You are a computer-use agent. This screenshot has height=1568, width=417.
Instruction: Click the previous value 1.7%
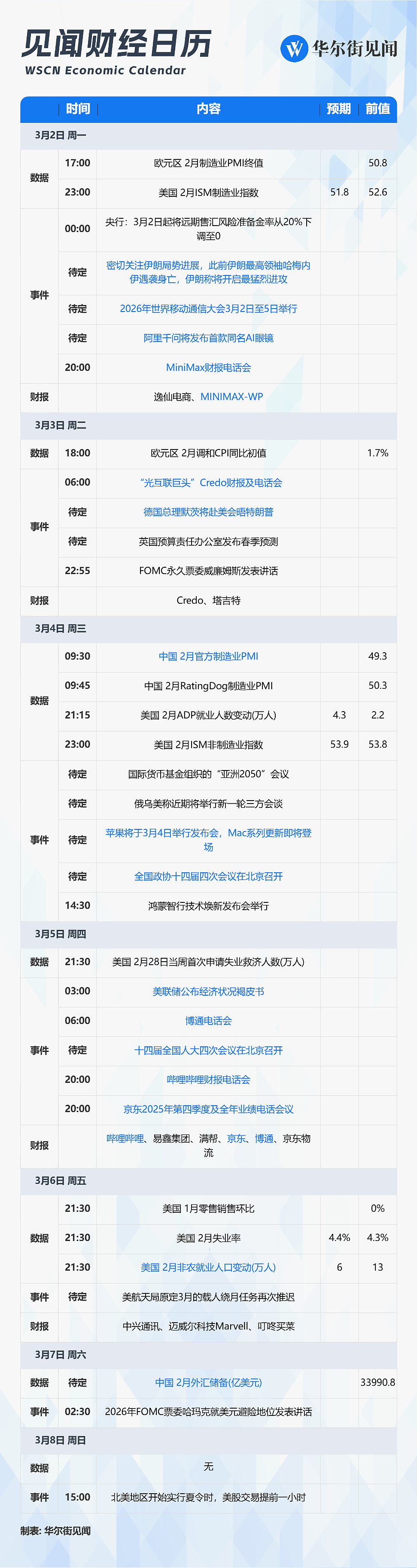tap(377, 453)
